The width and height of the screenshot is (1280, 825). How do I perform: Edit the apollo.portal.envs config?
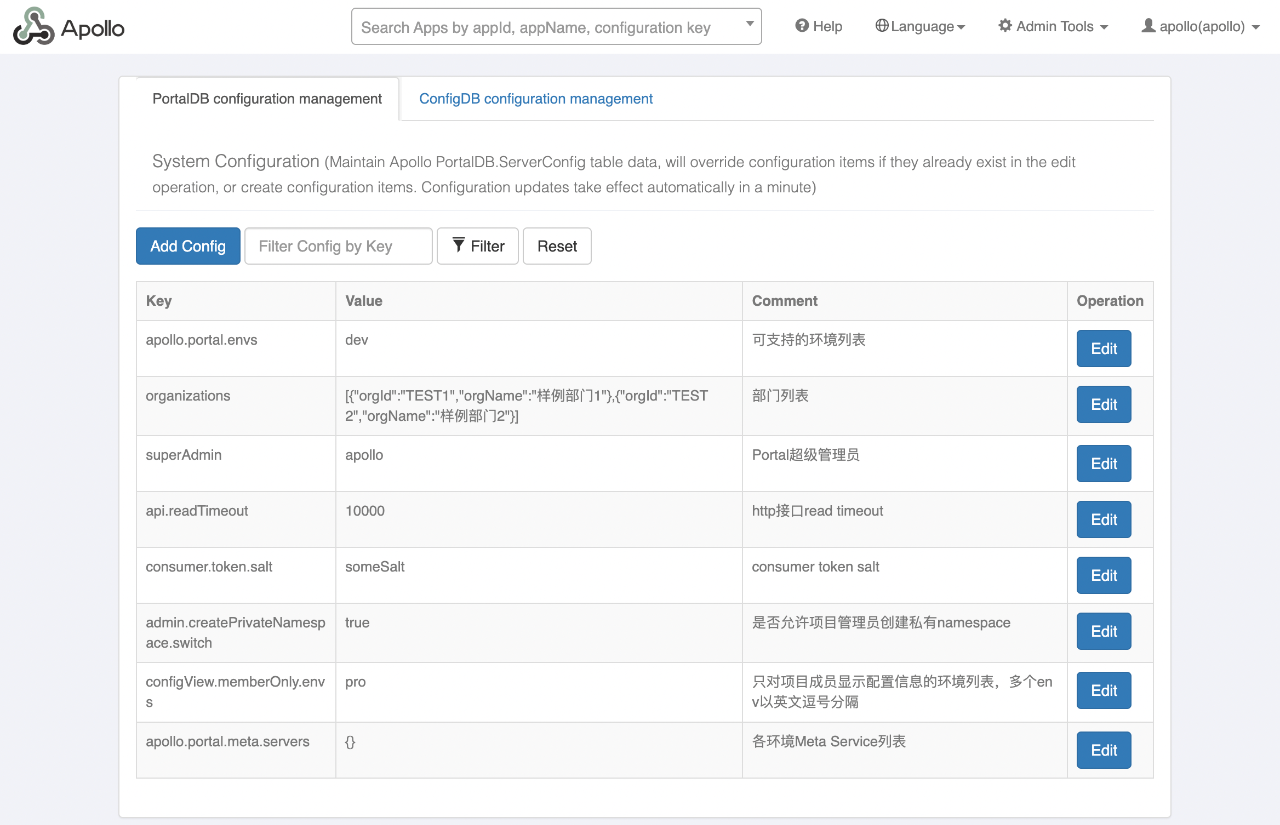[x=1104, y=349]
